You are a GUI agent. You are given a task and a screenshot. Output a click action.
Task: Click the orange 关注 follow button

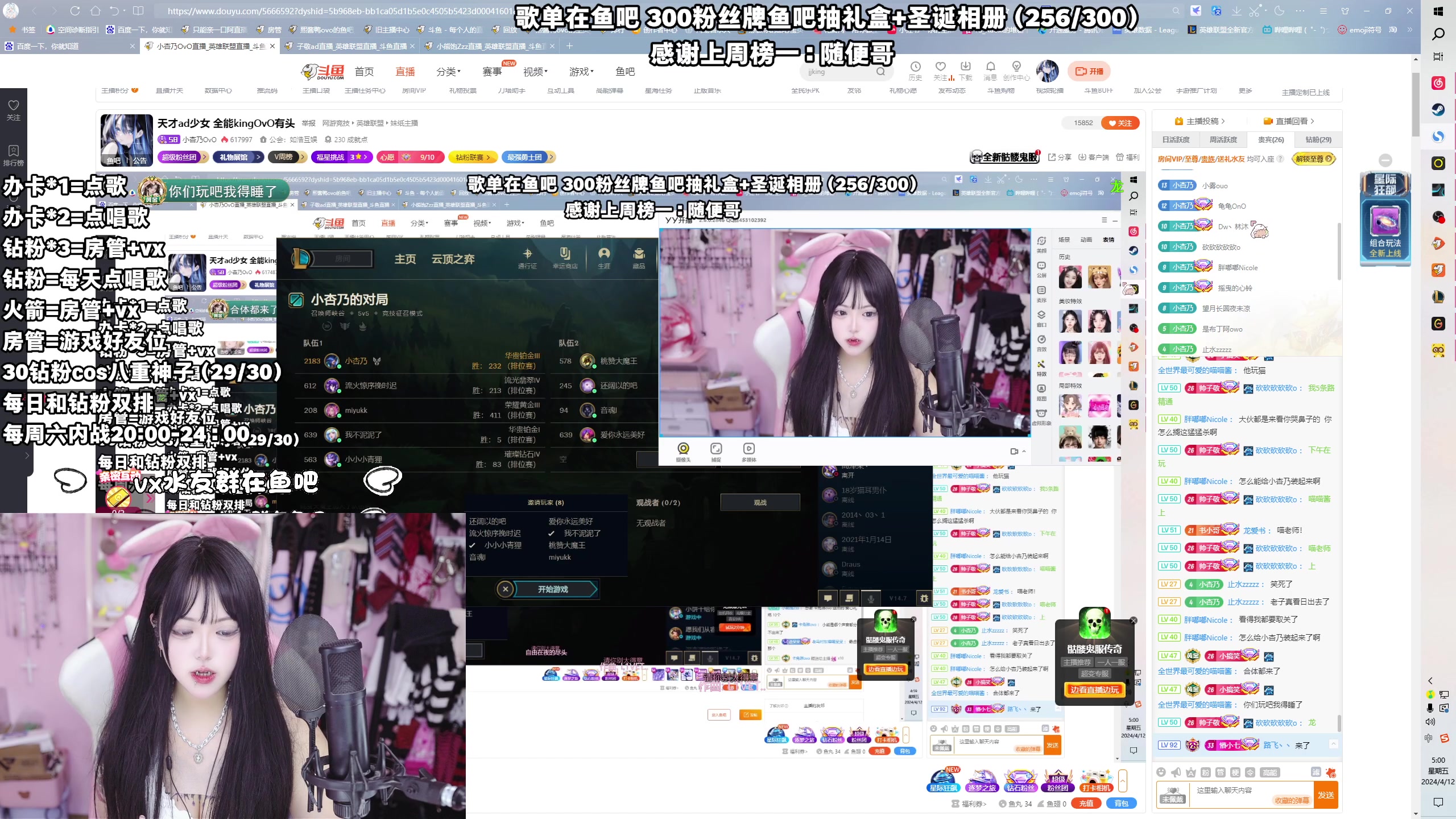1120,123
